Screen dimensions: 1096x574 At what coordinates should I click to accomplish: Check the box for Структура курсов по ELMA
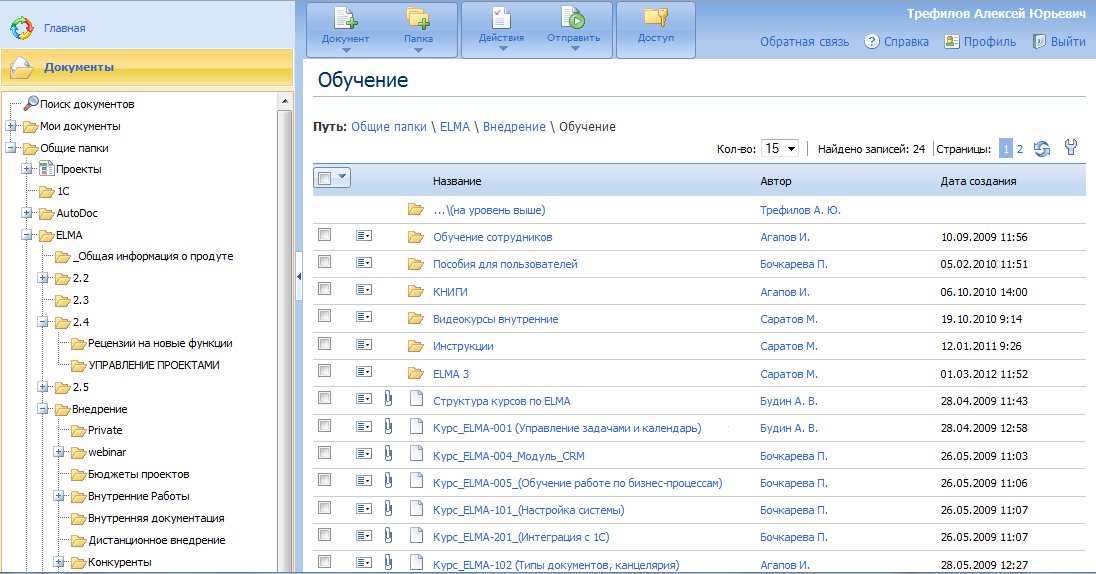point(324,400)
